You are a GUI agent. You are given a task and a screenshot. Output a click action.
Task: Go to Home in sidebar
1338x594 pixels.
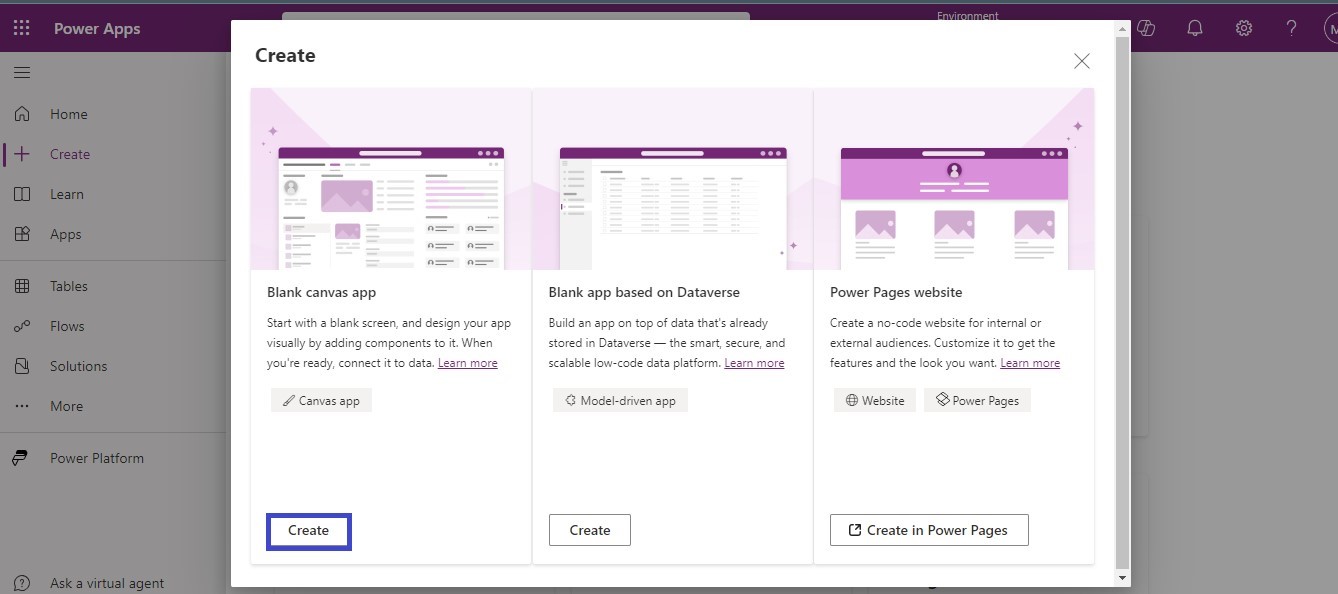68,114
